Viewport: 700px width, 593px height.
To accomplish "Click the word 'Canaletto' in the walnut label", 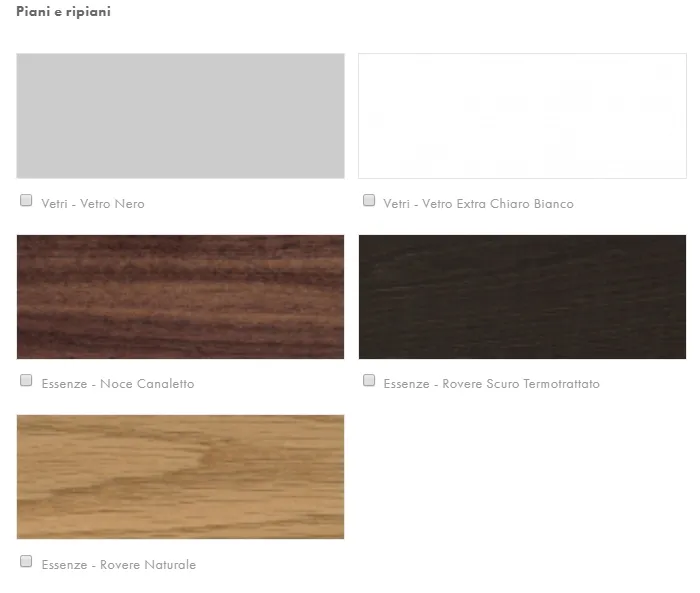I will click(x=165, y=384).
